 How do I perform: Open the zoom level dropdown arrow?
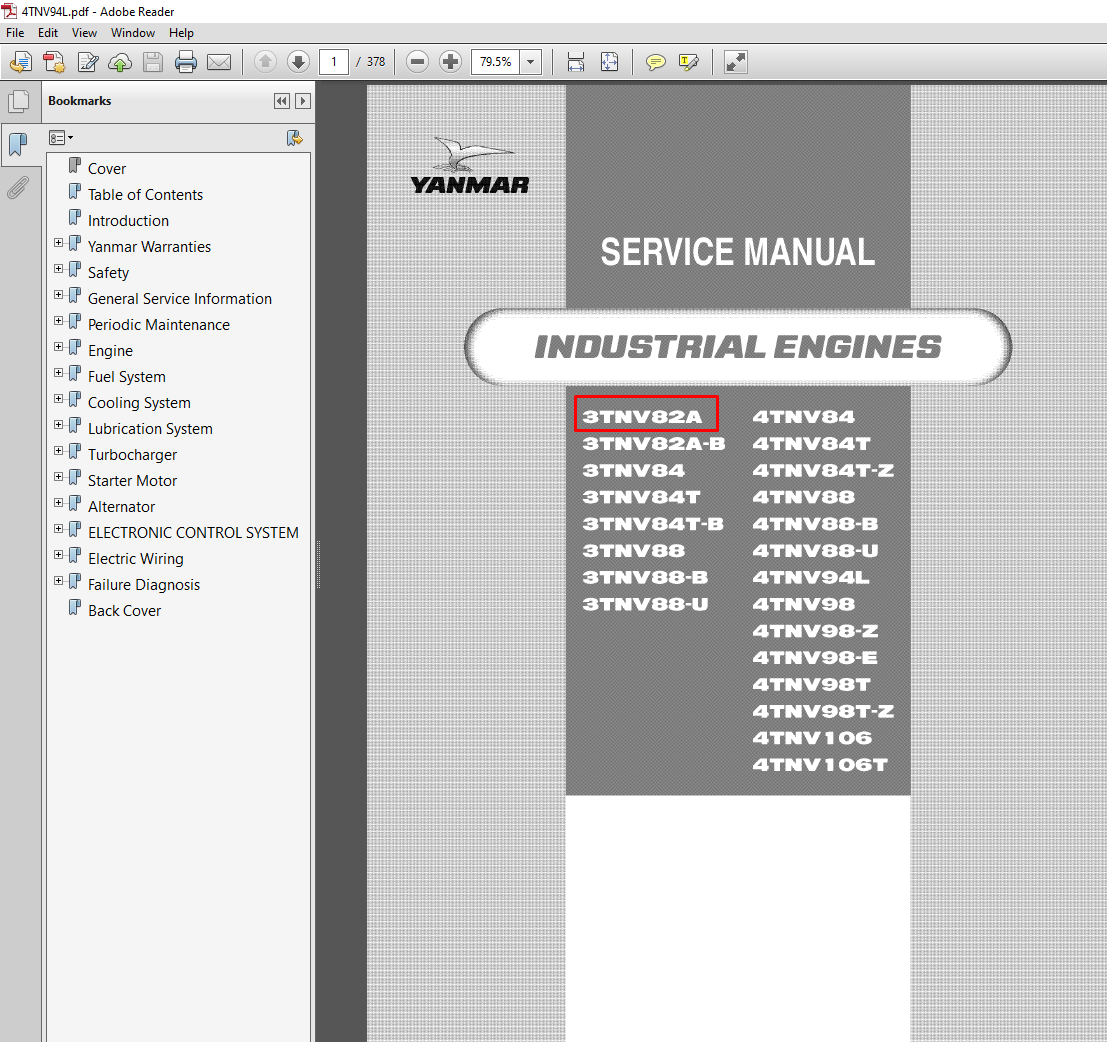pos(530,62)
